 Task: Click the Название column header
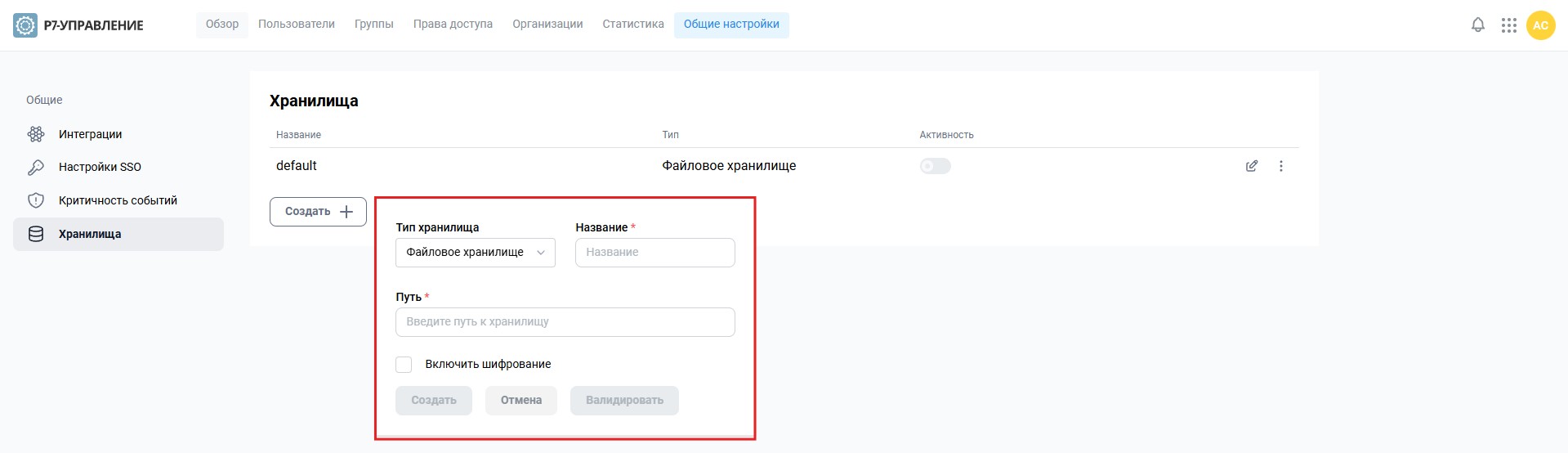(298, 135)
